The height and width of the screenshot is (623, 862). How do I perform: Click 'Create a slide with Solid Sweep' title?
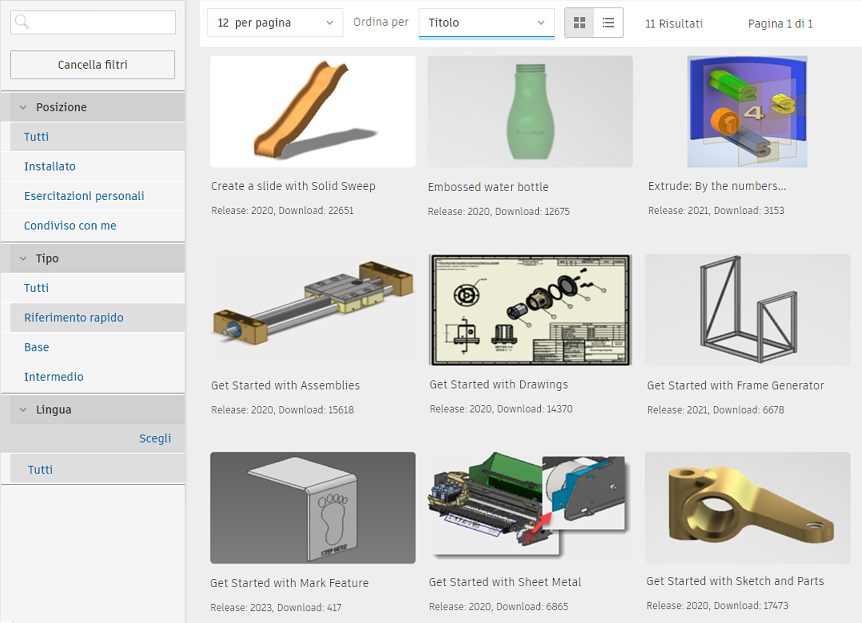tap(293, 186)
